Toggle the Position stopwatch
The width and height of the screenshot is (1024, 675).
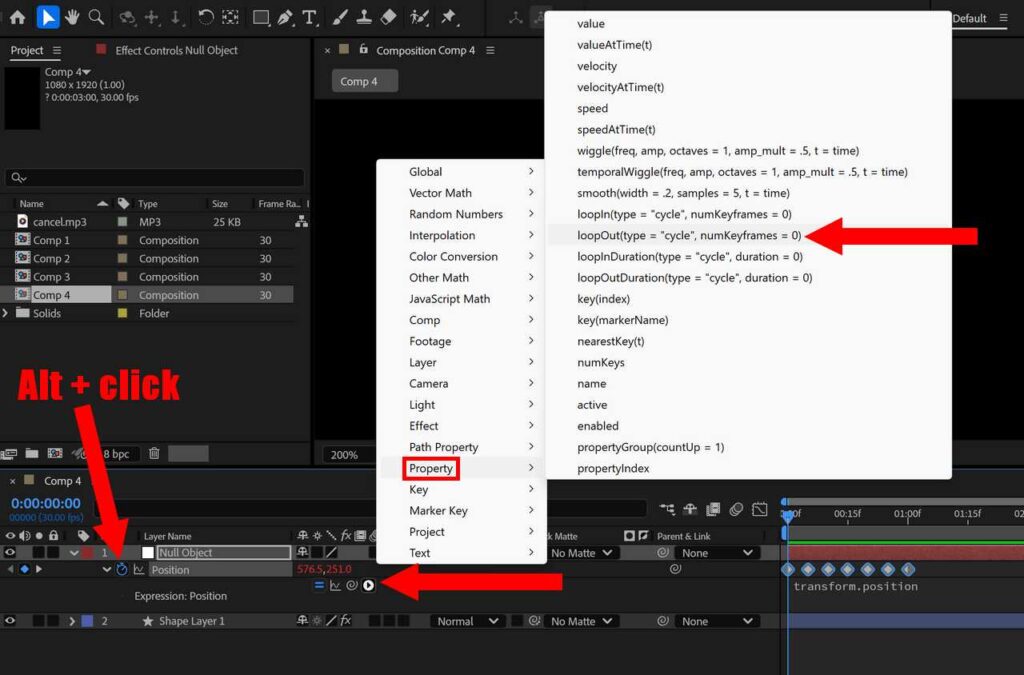[121, 569]
